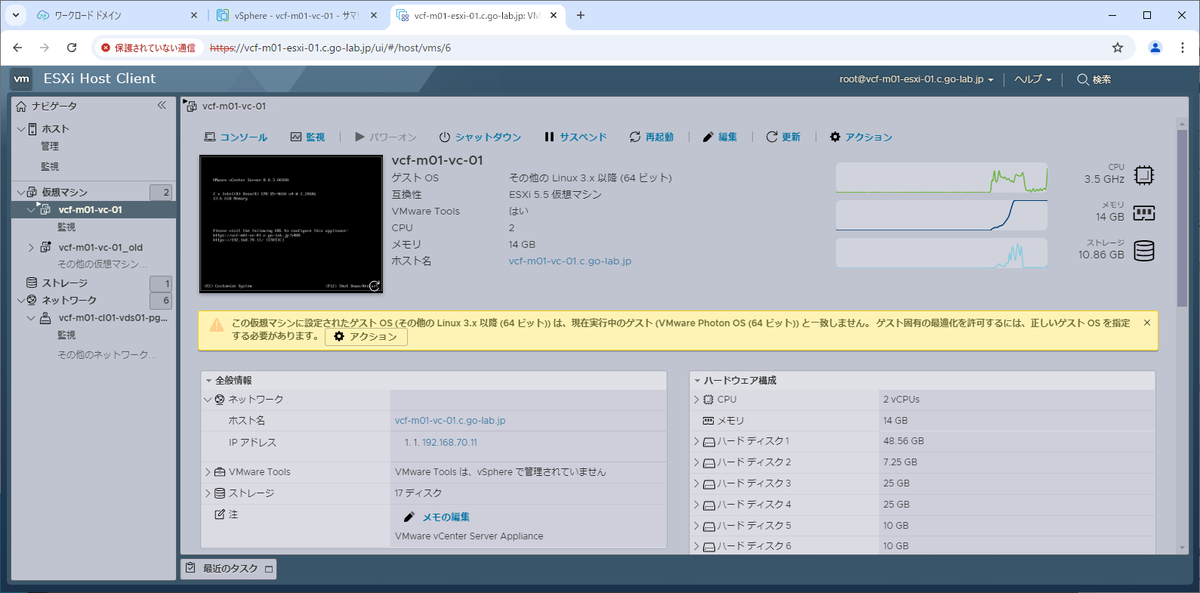Click the hostname link in the 全般情報 panel
The image size is (1200, 593).
pos(450,421)
